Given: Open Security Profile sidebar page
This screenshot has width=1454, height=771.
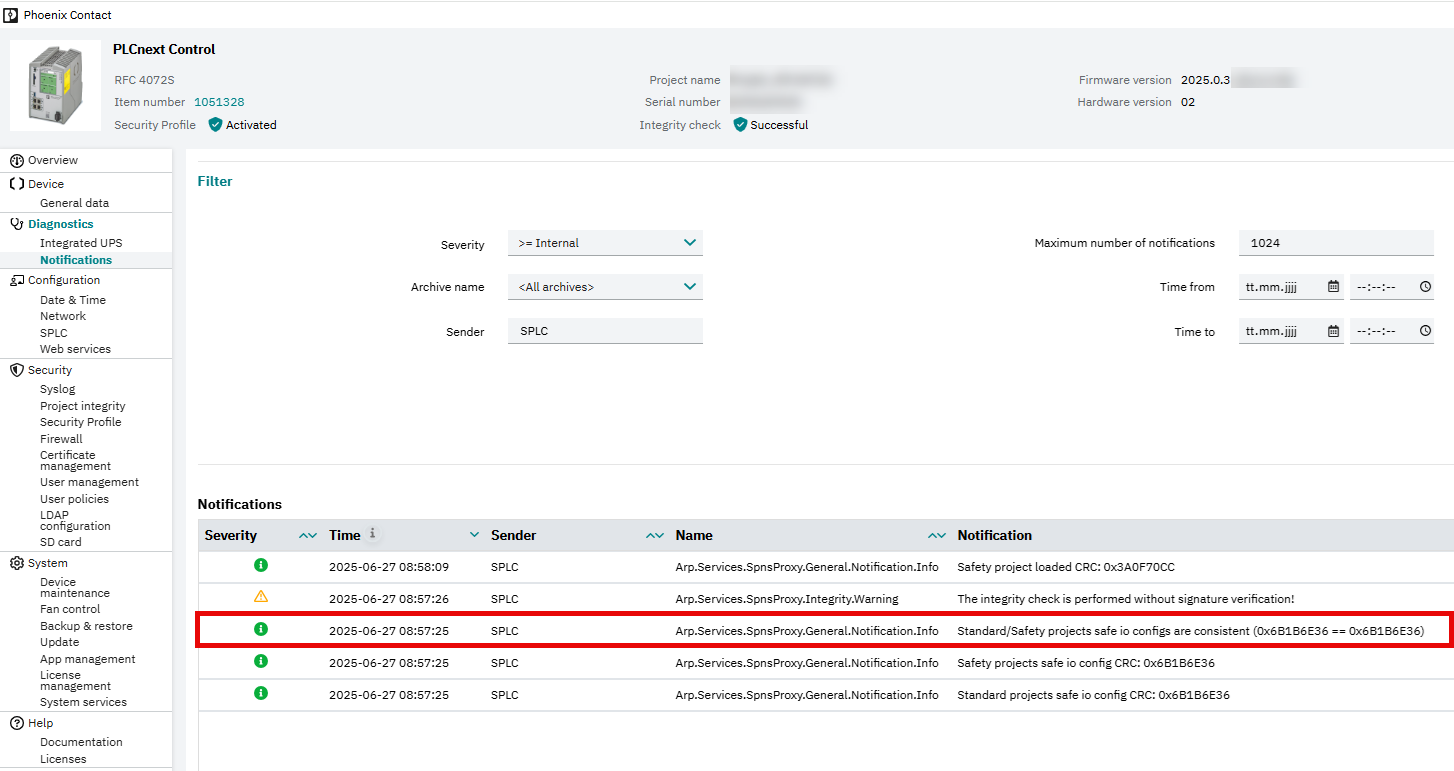Looking at the screenshot, I should 80,422.
